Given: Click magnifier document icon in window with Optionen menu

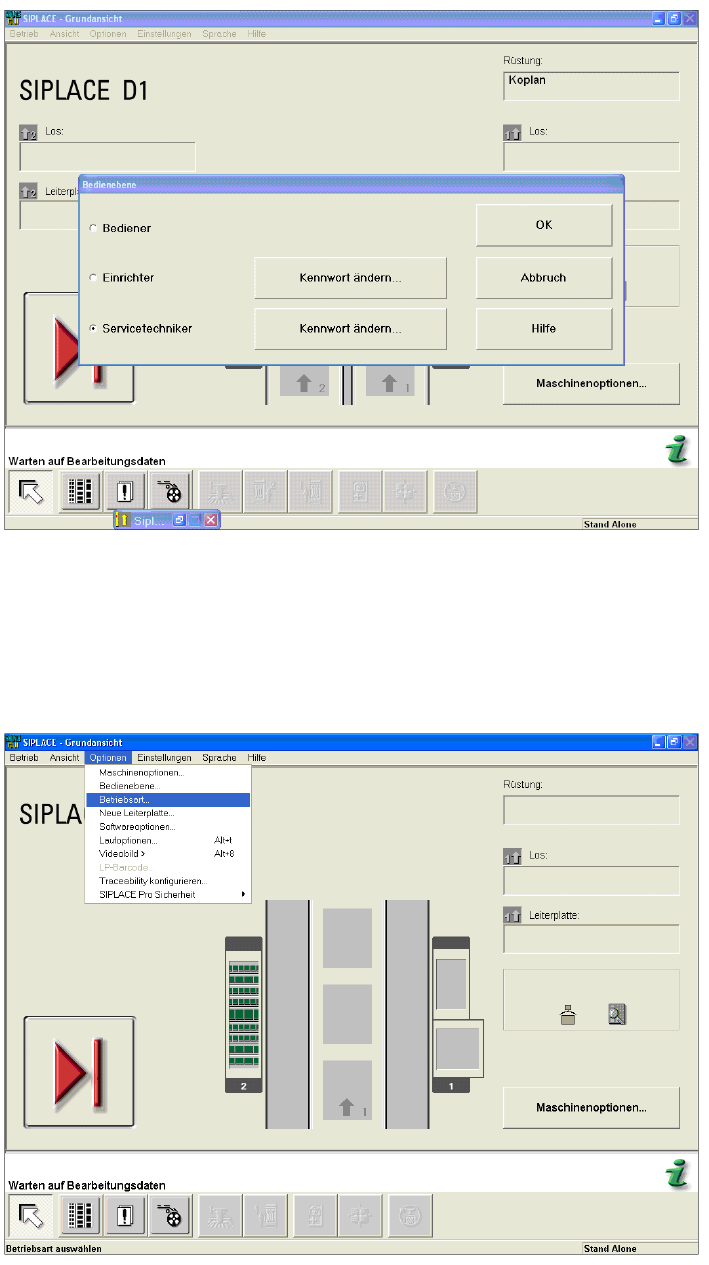Looking at the screenshot, I should (617, 1015).
